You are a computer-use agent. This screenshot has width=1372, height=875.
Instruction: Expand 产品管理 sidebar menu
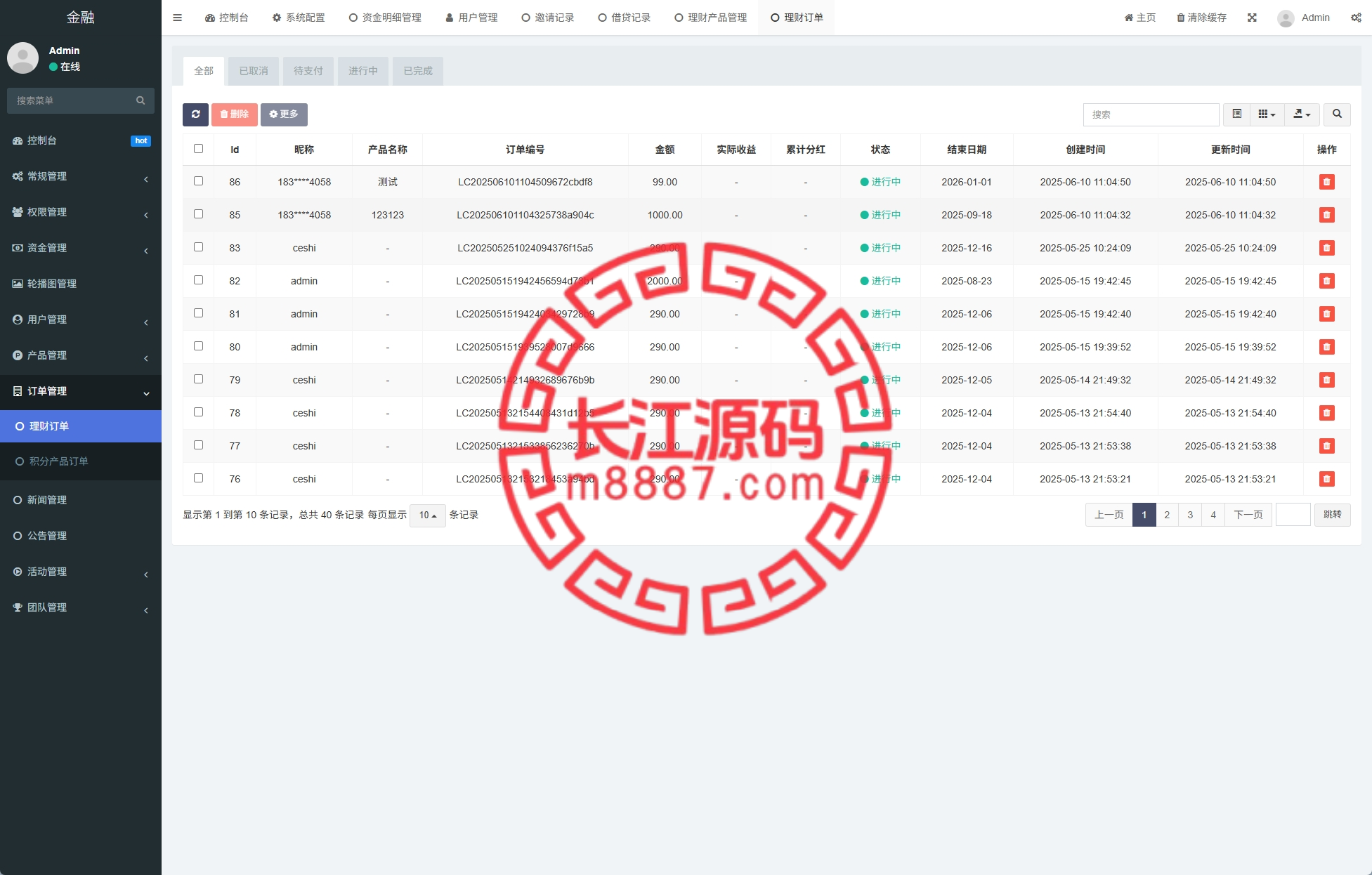coord(81,355)
